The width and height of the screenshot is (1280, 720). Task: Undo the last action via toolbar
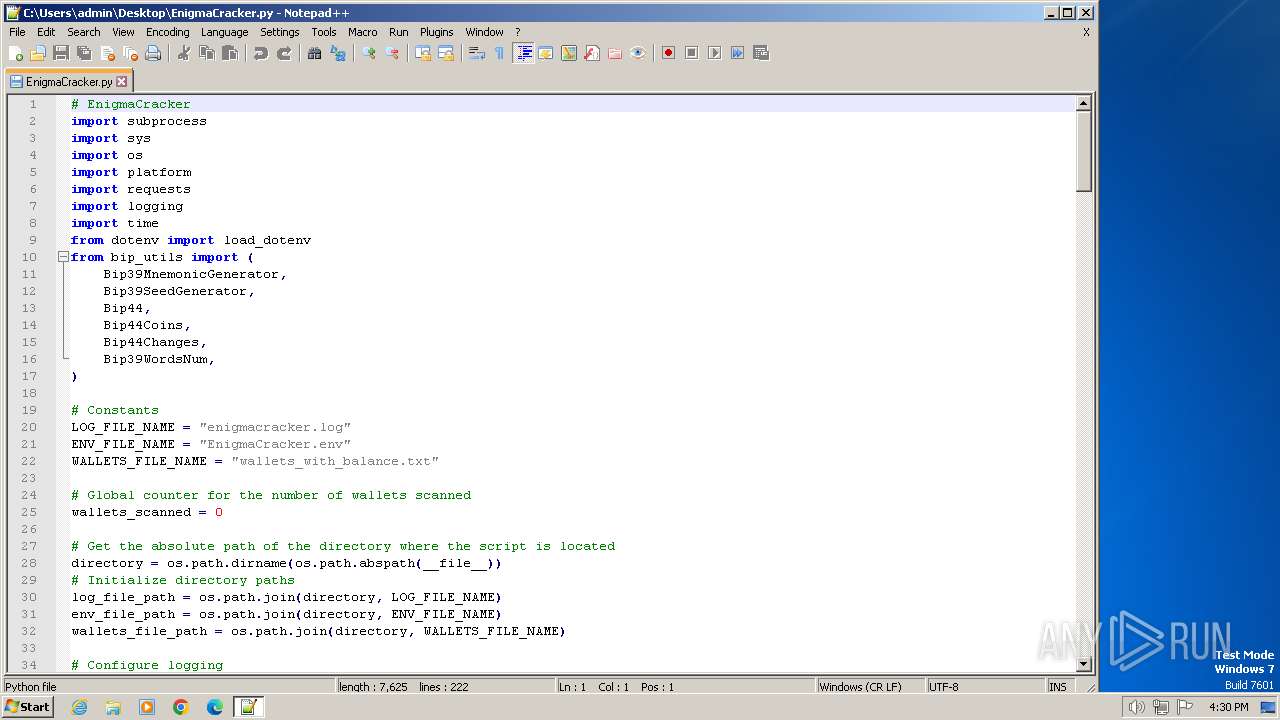click(x=261, y=53)
